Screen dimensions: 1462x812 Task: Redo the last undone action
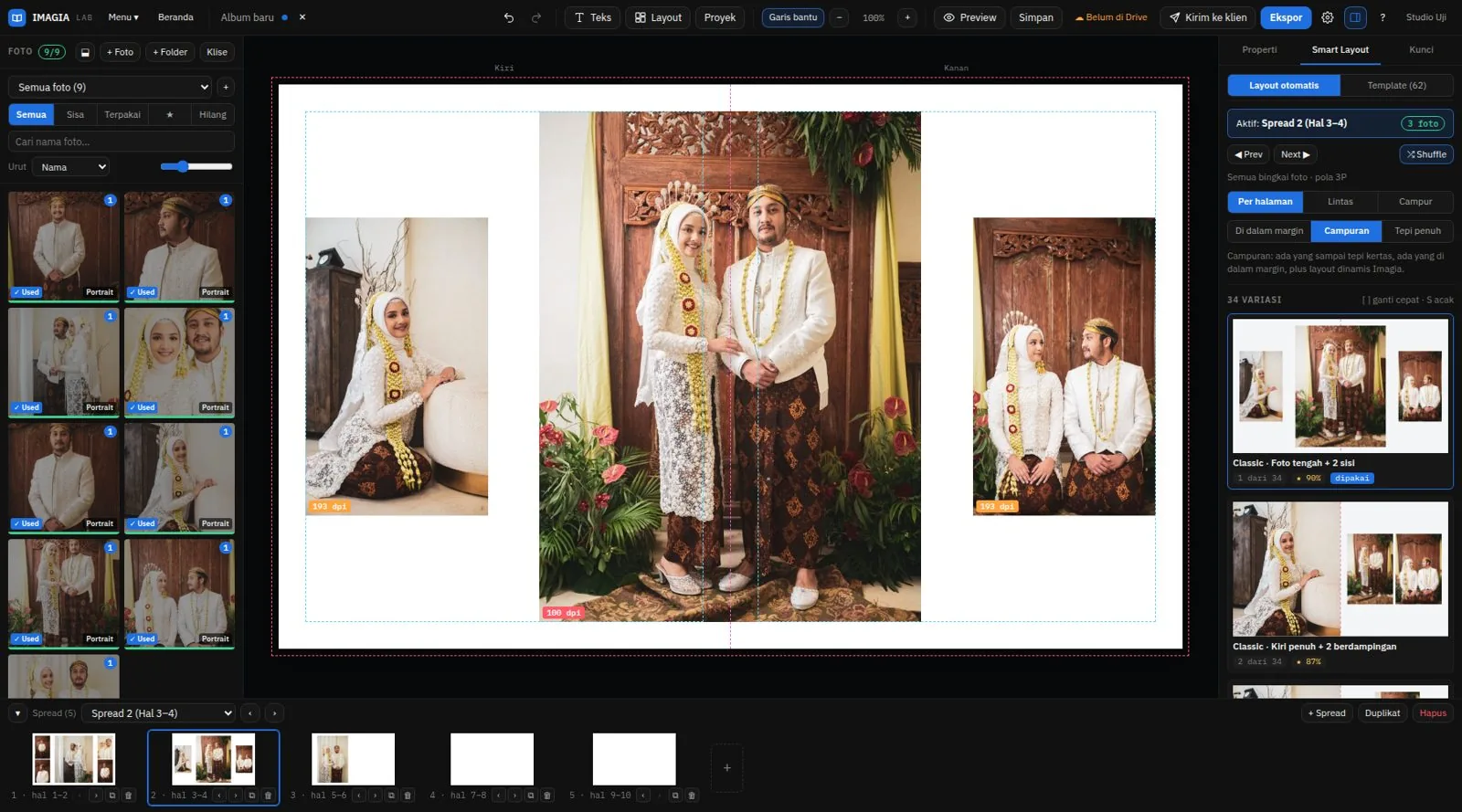(x=536, y=17)
